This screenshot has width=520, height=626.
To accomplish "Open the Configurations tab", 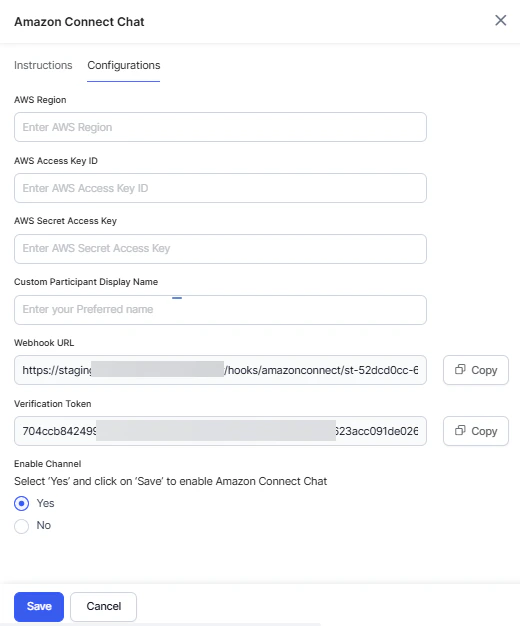I will tap(124, 65).
